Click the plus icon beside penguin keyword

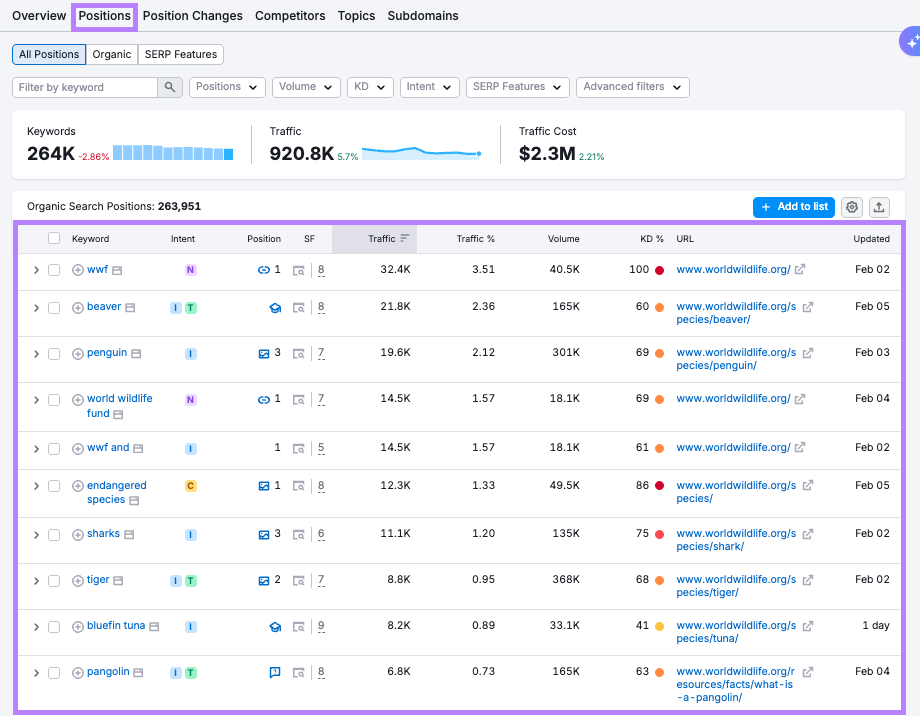click(x=78, y=353)
